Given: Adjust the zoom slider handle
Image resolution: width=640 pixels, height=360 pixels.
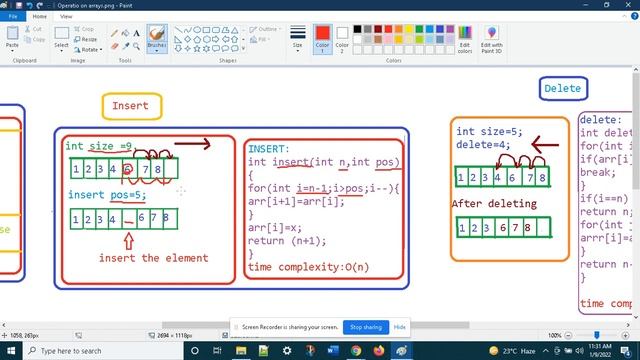Looking at the screenshot, I should (x=597, y=336).
